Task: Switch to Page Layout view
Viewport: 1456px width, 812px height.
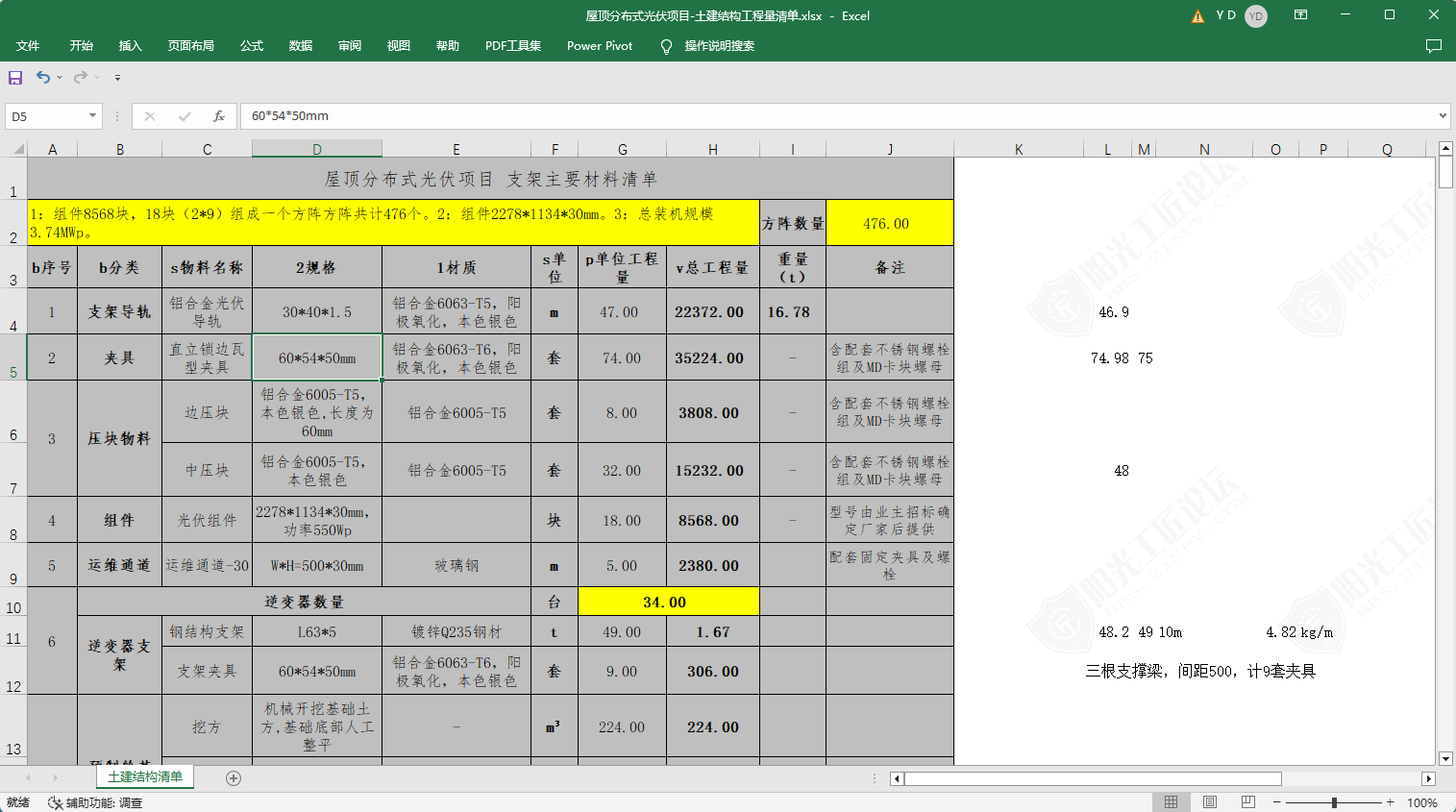Action: point(1210,802)
